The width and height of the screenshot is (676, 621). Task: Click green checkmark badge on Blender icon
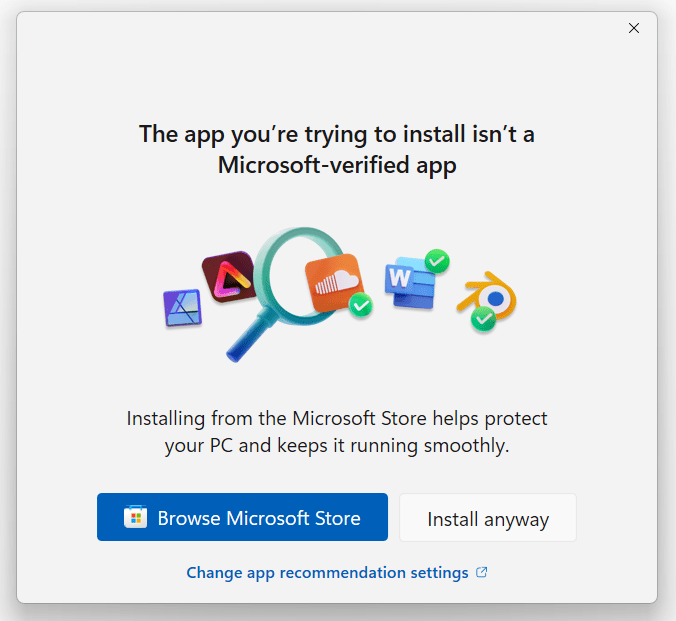[484, 318]
